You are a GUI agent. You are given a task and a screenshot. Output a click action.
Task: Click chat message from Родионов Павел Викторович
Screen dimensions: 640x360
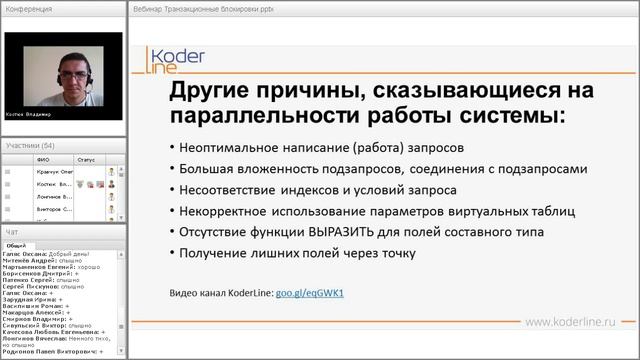53,351
